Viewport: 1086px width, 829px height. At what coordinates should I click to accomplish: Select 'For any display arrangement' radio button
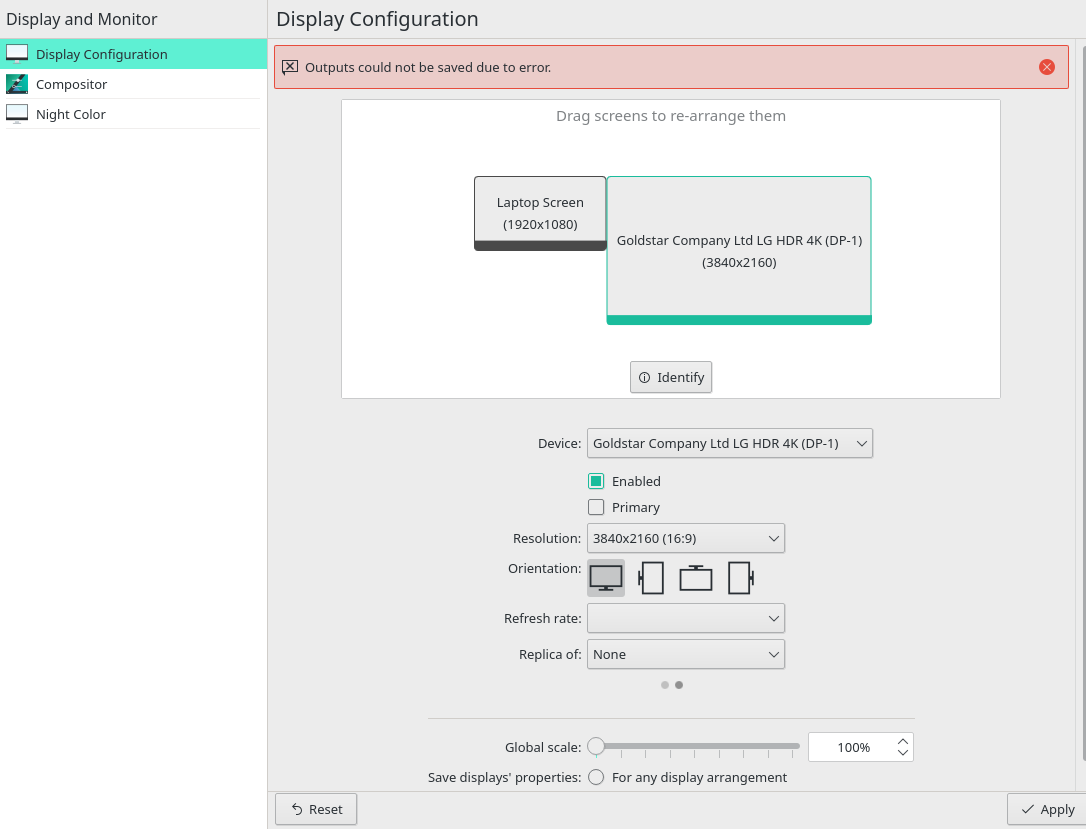point(596,777)
